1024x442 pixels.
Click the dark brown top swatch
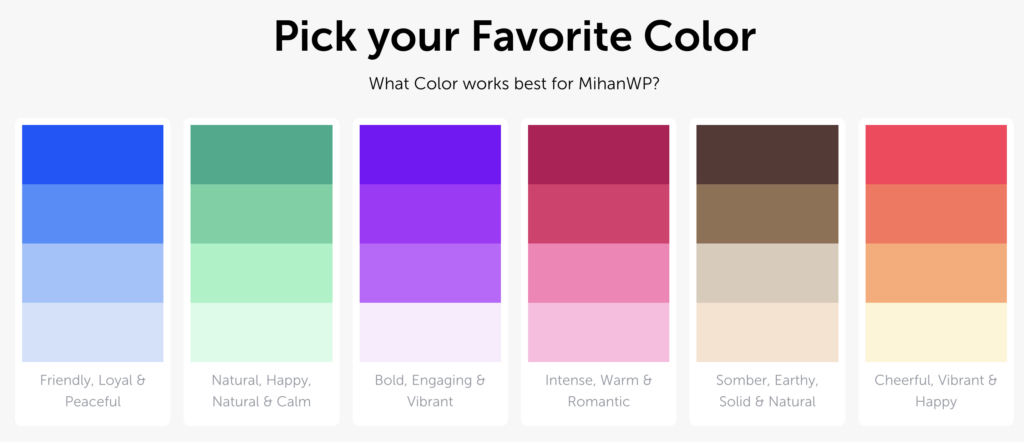pyautogui.click(x=767, y=155)
